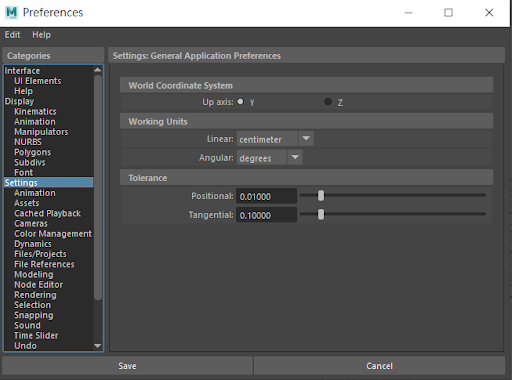Screen dimensions: 512x380
Task: Click the Maya application icon in title bar
Action: click(x=11, y=13)
